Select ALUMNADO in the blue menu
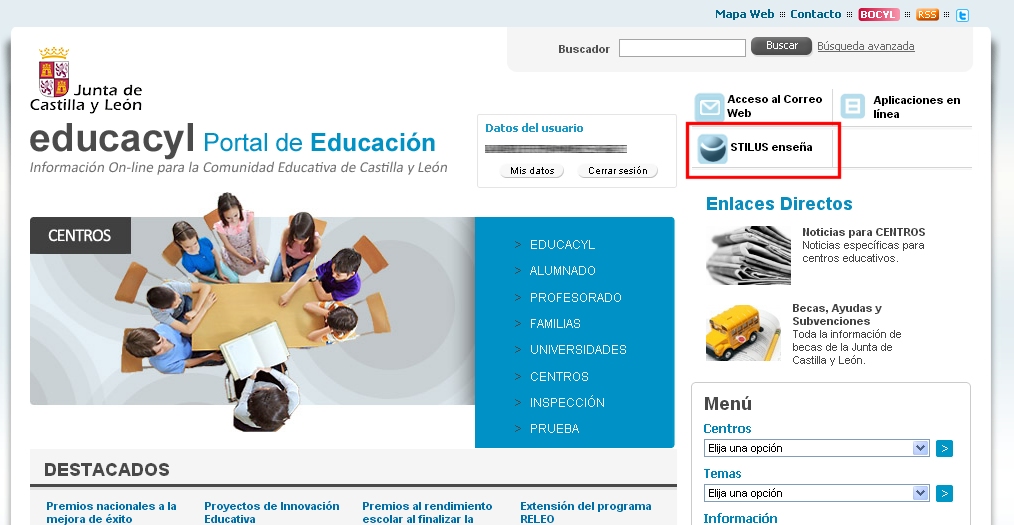 [563, 271]
